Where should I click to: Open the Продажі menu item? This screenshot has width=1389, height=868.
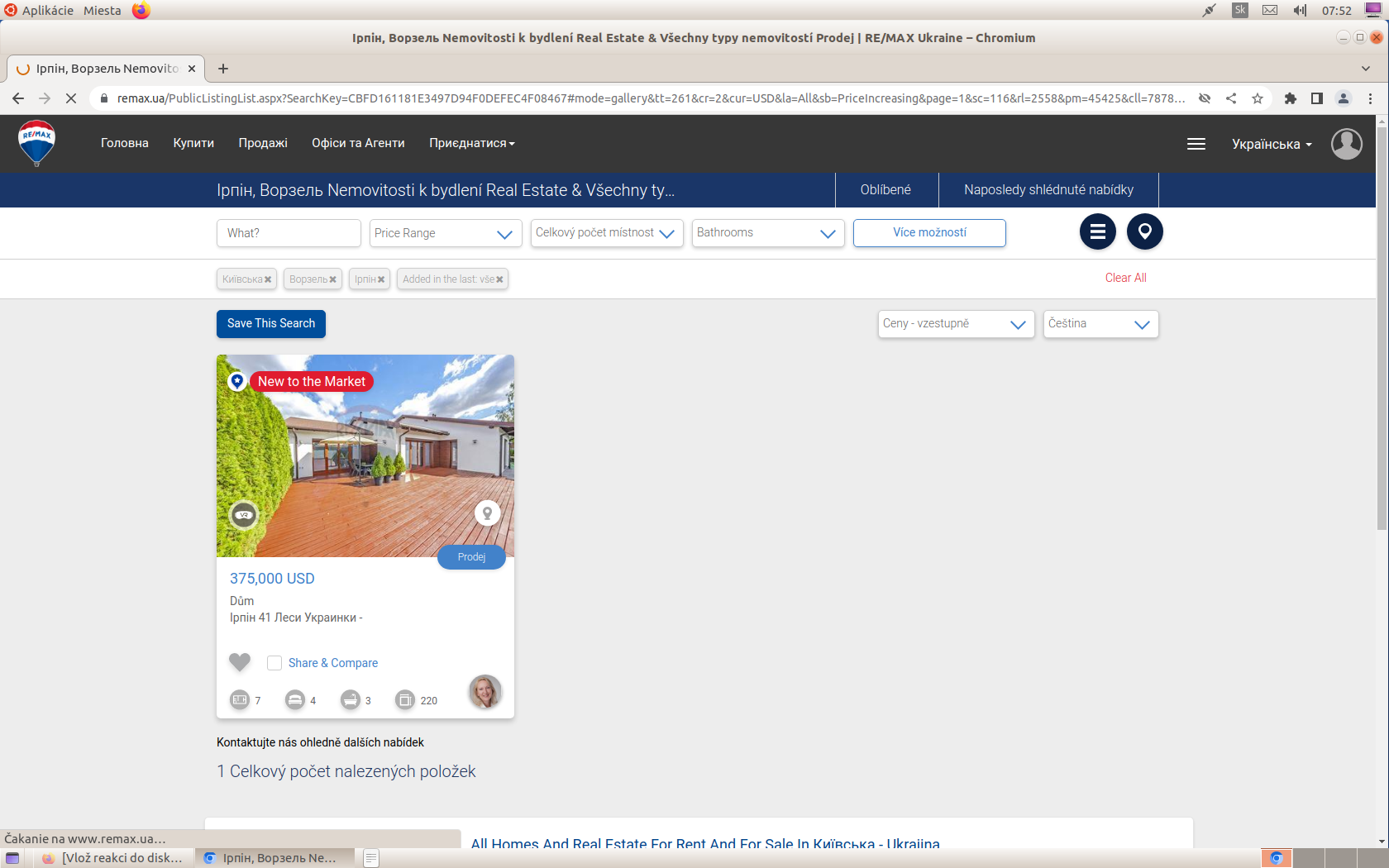pos(263,143)
